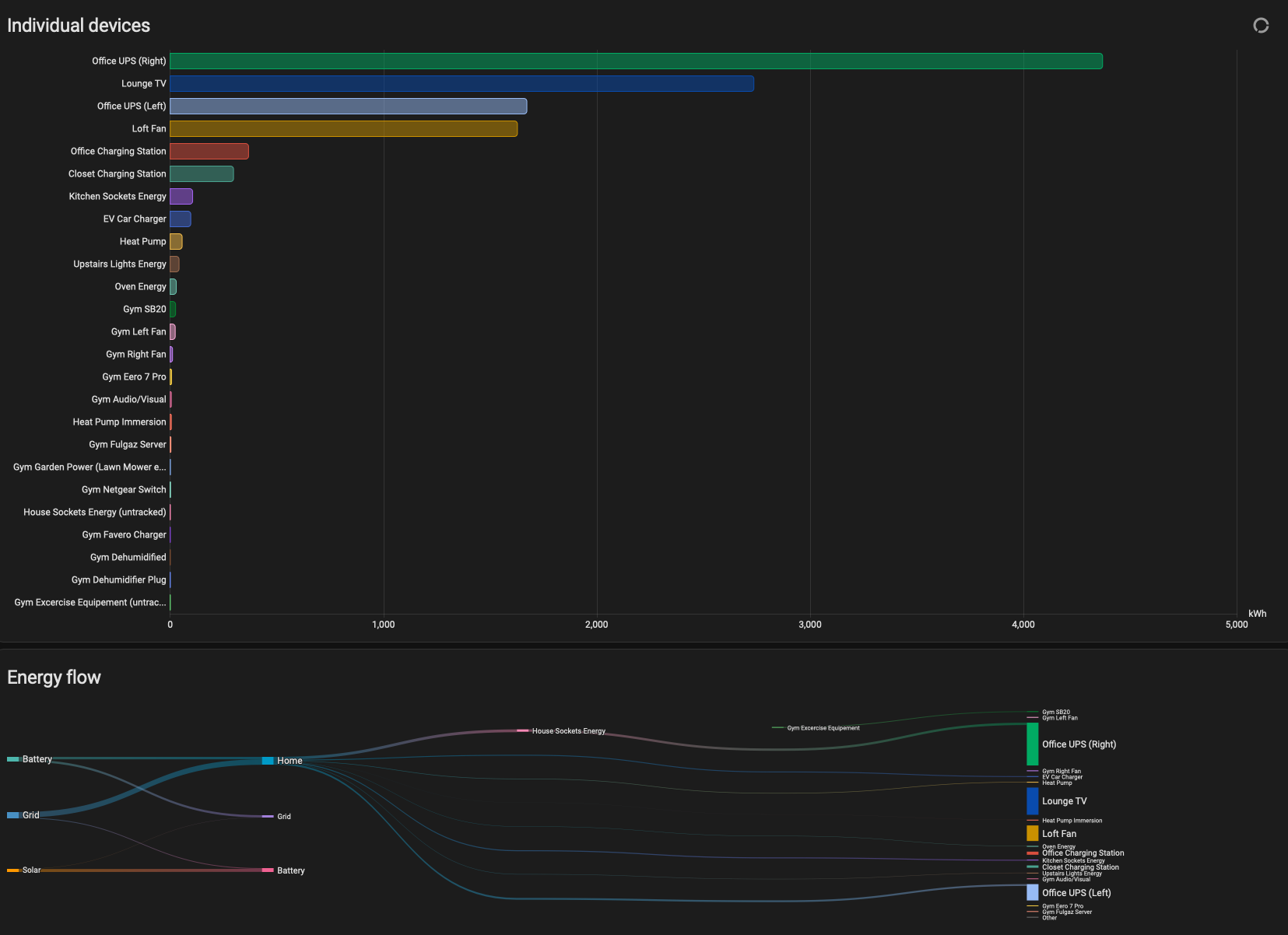The height and width of the screenshot is (935, 1288).
Task: Select the Office Charging Station red bar
Action: [209, 151]
